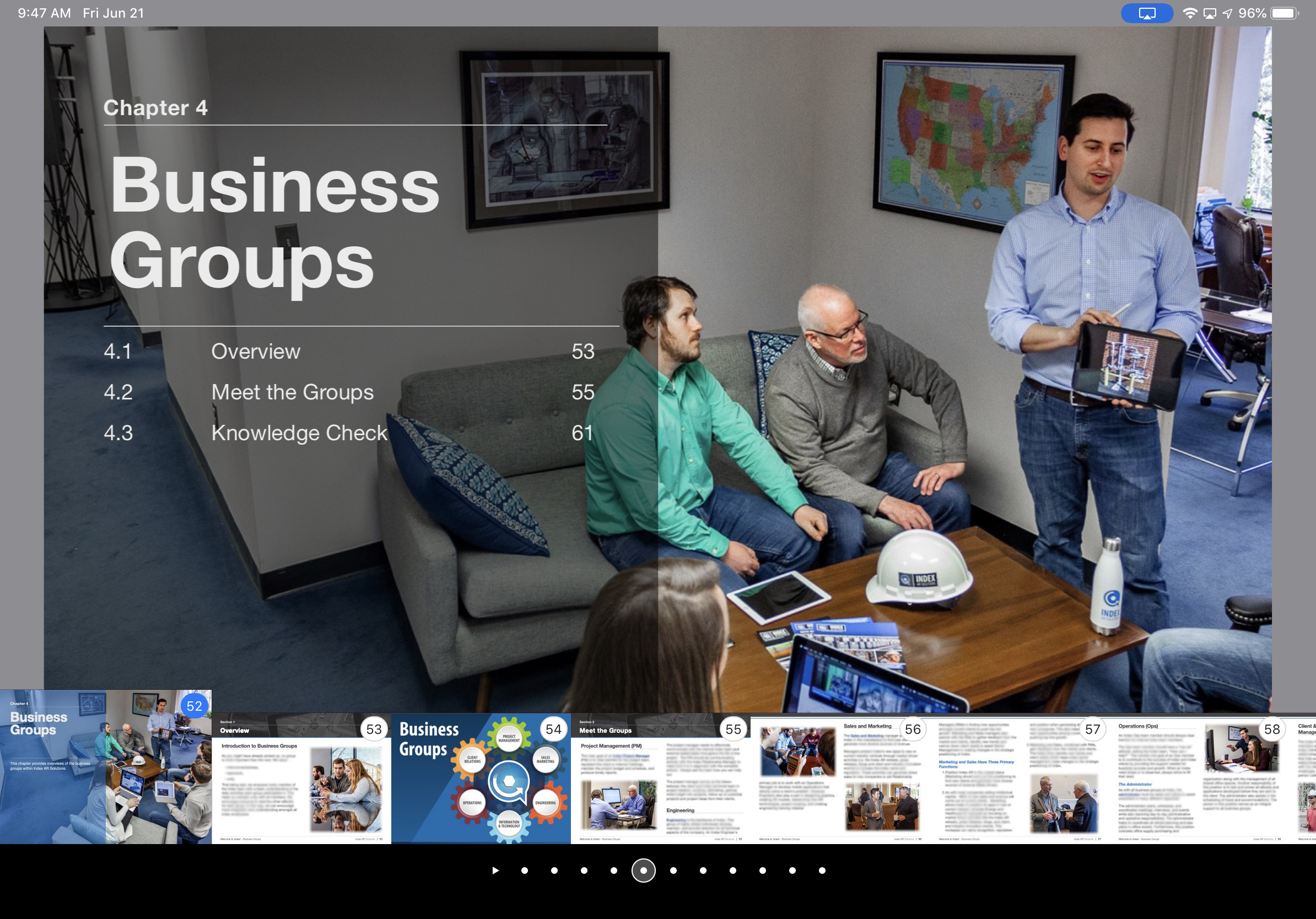Viewport: 1316px width, 919px height.
Task: Select the highlighted current chapter dot
Action: point(643,871)
